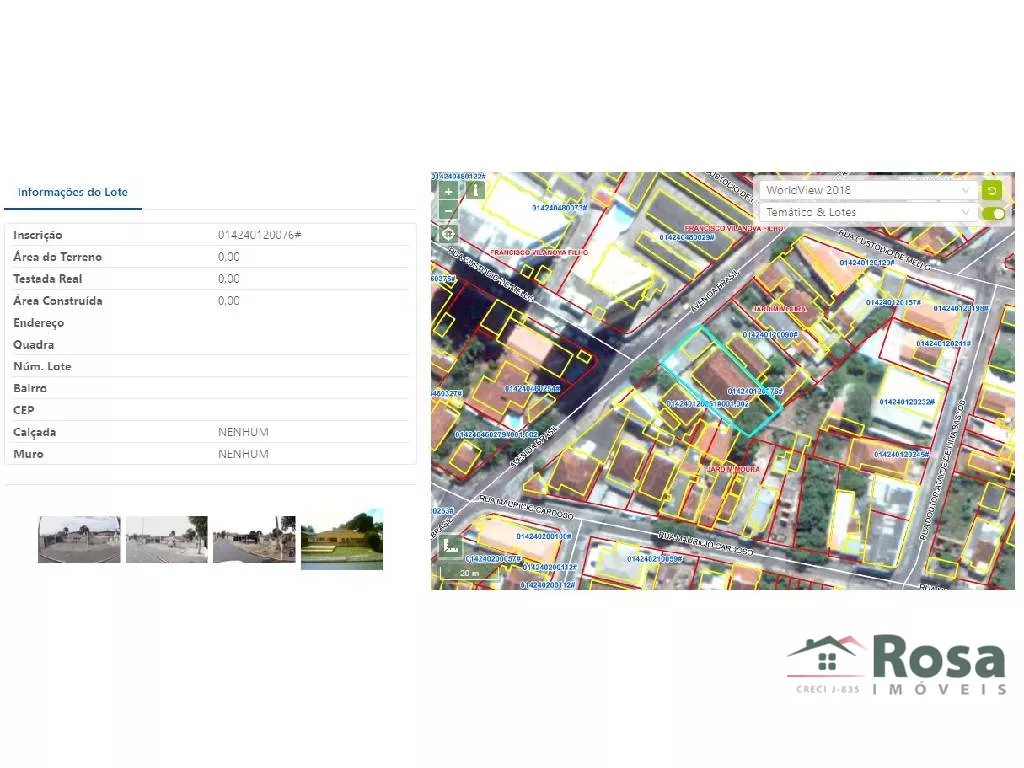Open the WorldView 2018 imagery dropdown
Viewport: 1024px width, 768px height.
click(867, 190)
